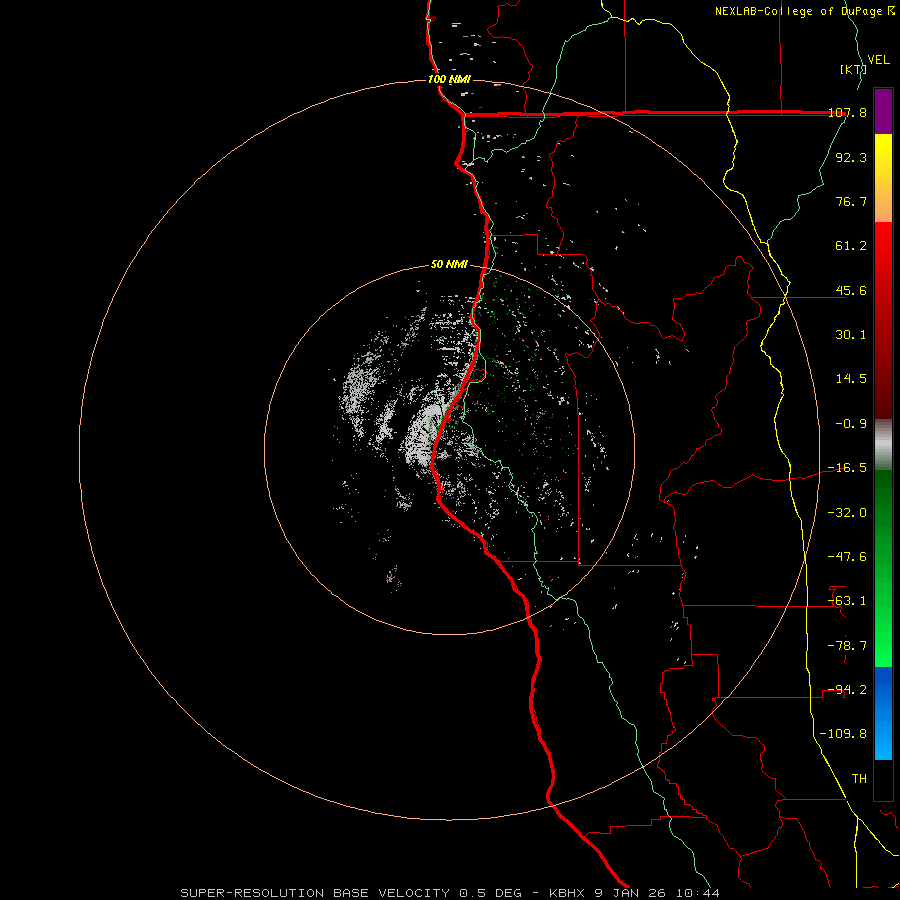Image resolution: width=900 pixels, height=900 pixels.
Task: Pick the light blue color bar segment
Action: point(883,738)
